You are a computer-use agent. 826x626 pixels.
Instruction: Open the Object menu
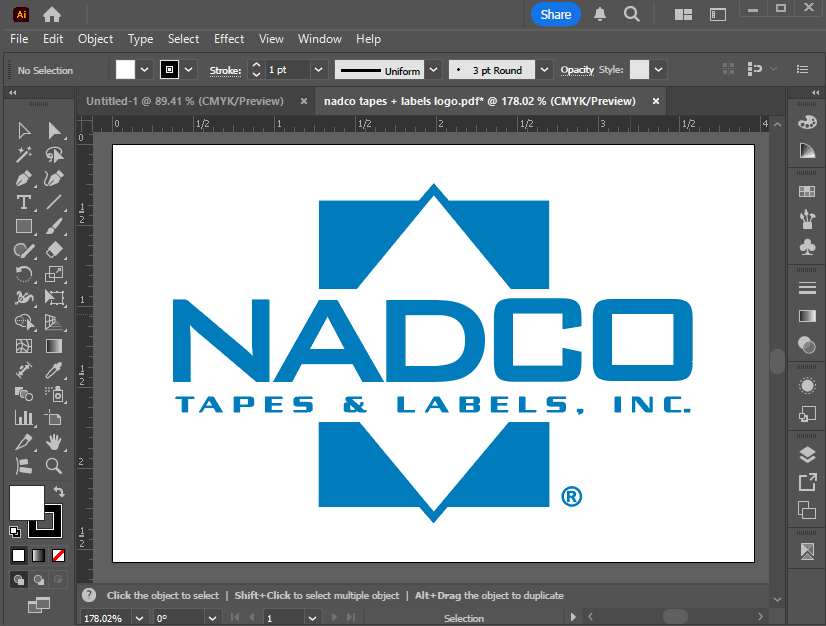pyautogui.click(x=95, y=39)
